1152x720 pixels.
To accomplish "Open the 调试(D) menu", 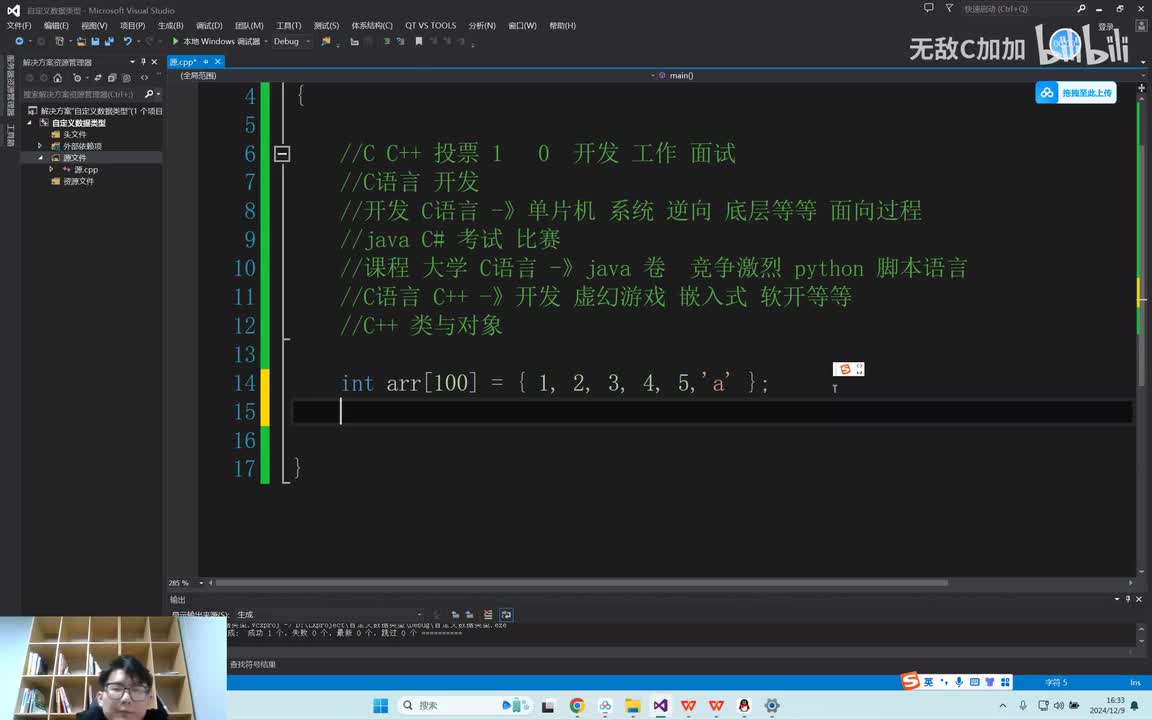I will tap(209, 26).
